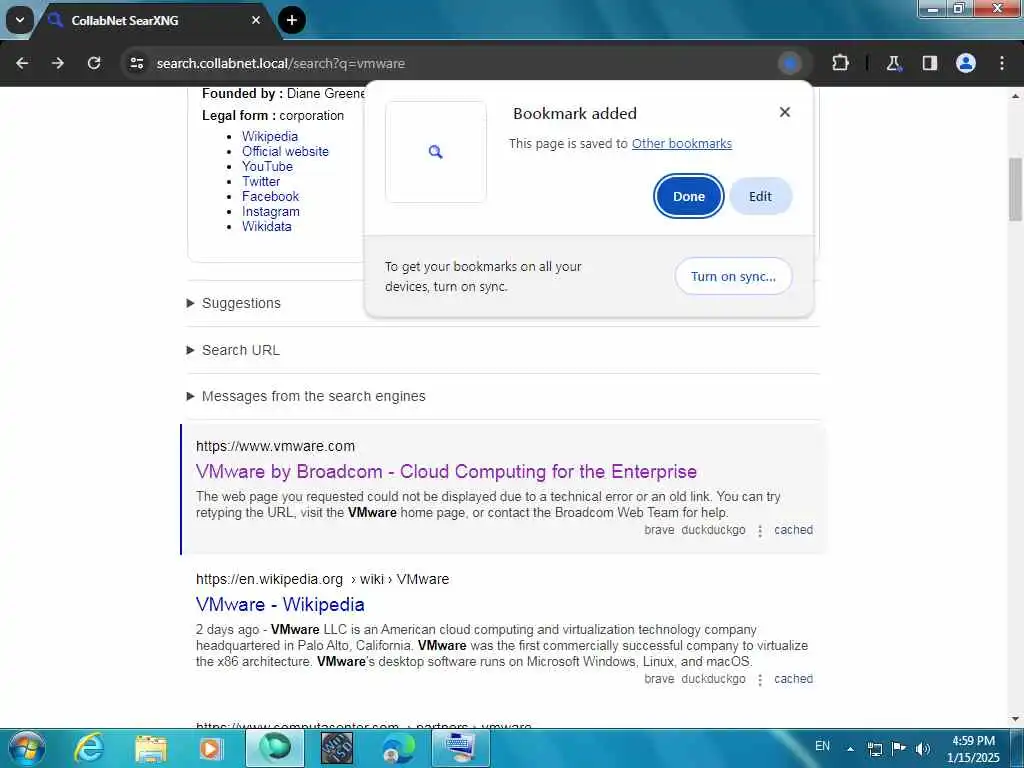1024x768 pixels.
Task: Open the taskbar clock showing 4:59 PM
Action: point(973,749)
